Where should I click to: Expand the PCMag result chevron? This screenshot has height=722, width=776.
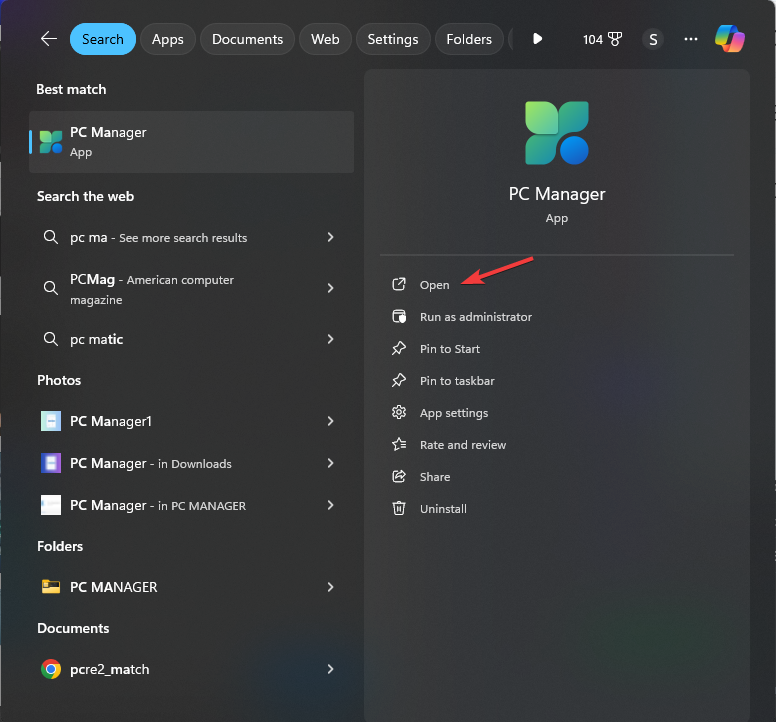pos(330,288)
